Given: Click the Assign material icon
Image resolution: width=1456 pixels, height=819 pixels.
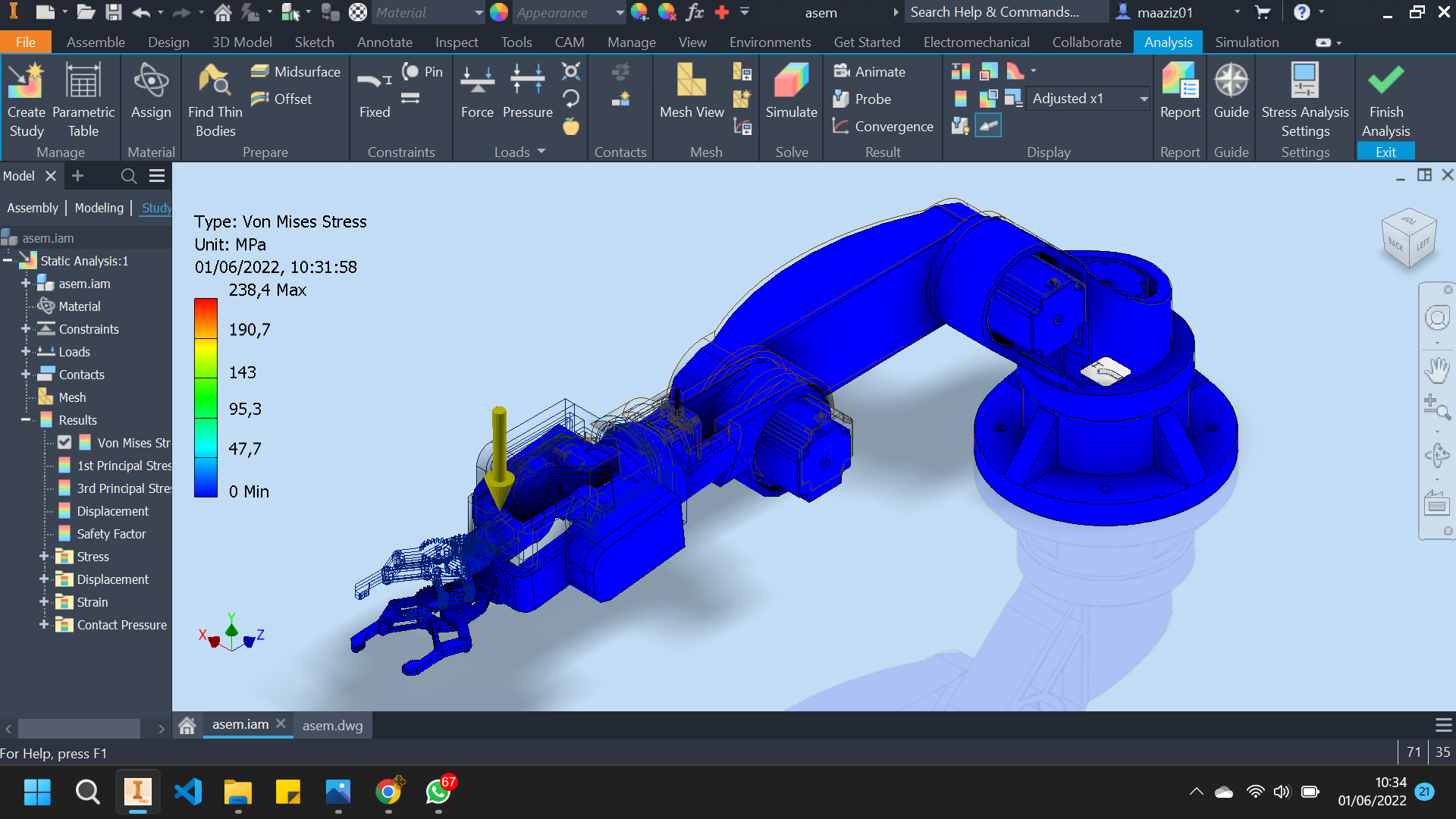Looking at the screenshot, I should 151,91.
